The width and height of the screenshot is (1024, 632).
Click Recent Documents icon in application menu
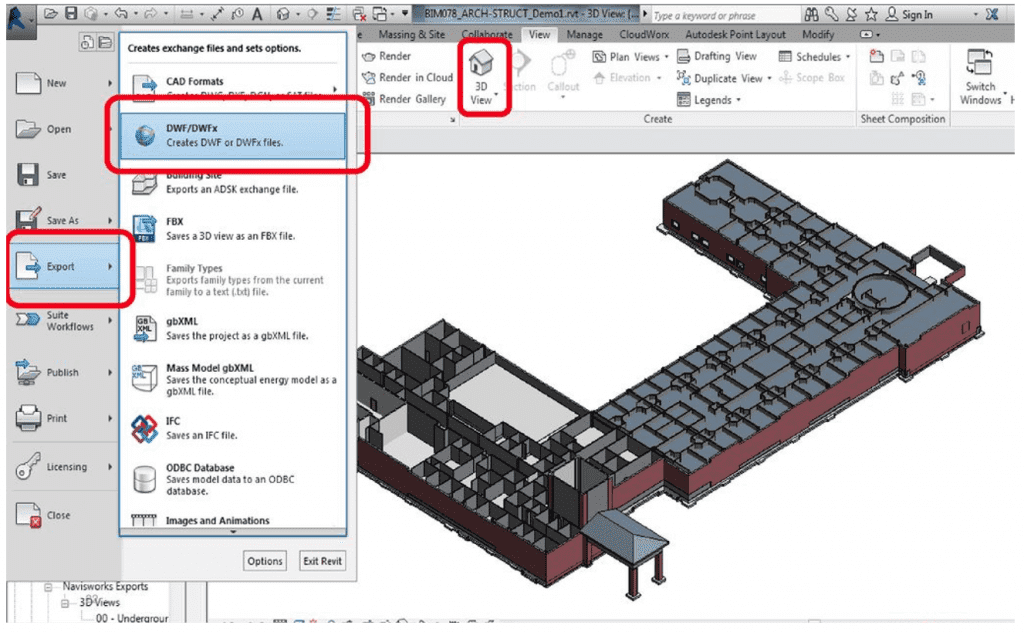pyautogui.click(x=87, y=42)
